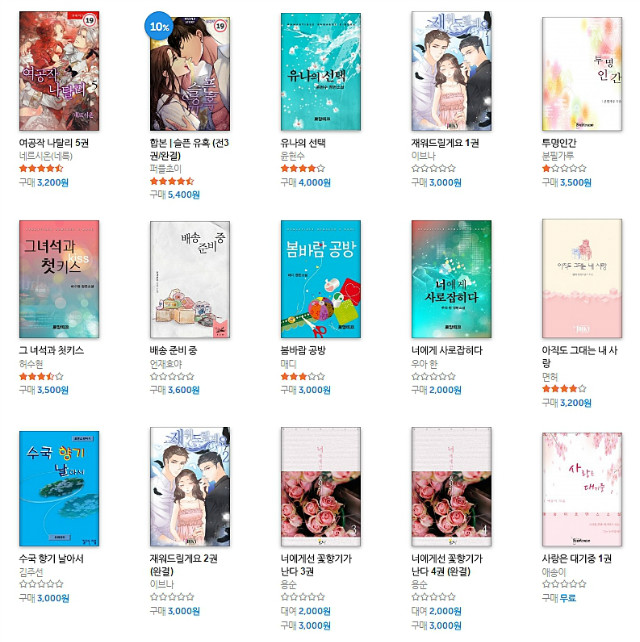Open the 유나의 선택 cover thumbnail
The width and height of the screenshot is (640, 642).
coord(321,72)
